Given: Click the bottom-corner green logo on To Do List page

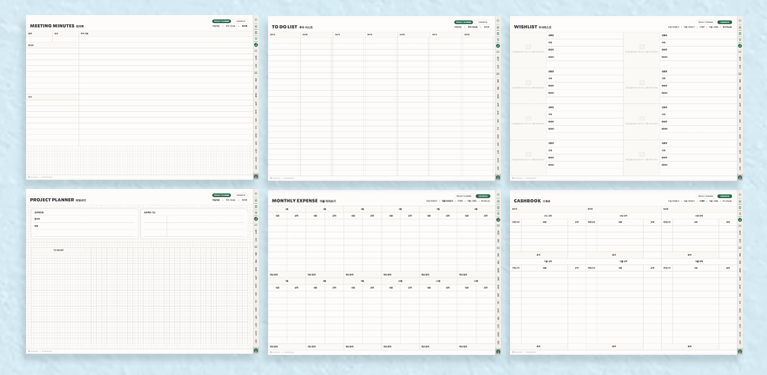Looking at the screenshot, I should [498, 177].
